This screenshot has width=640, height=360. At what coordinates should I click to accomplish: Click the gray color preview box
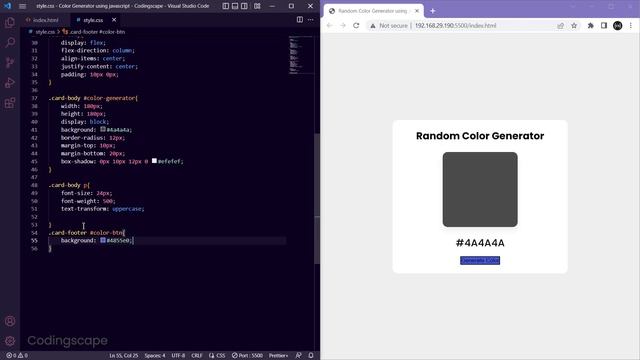(480, 189)
